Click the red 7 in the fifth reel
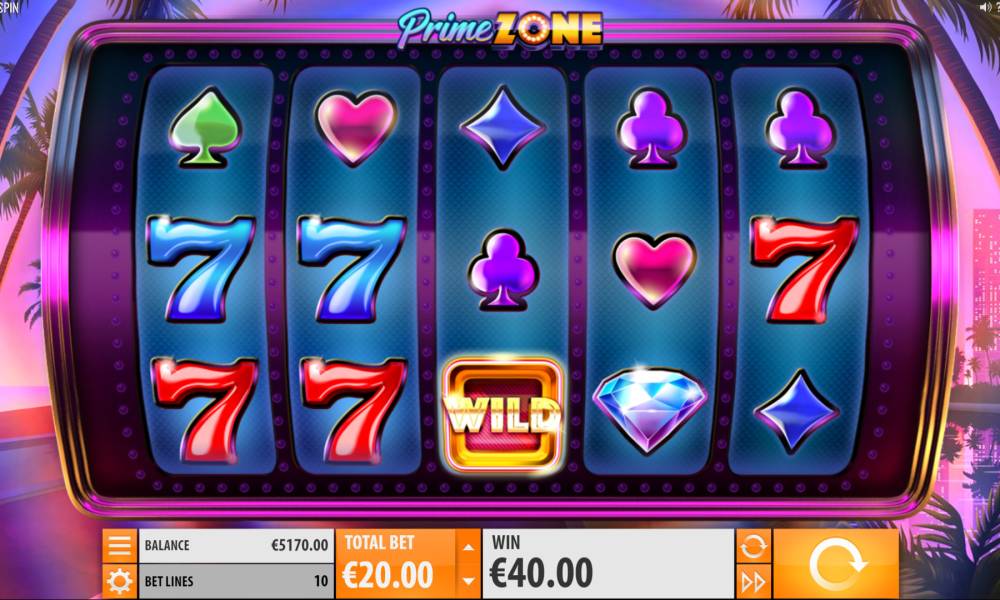 pos(804,269)
